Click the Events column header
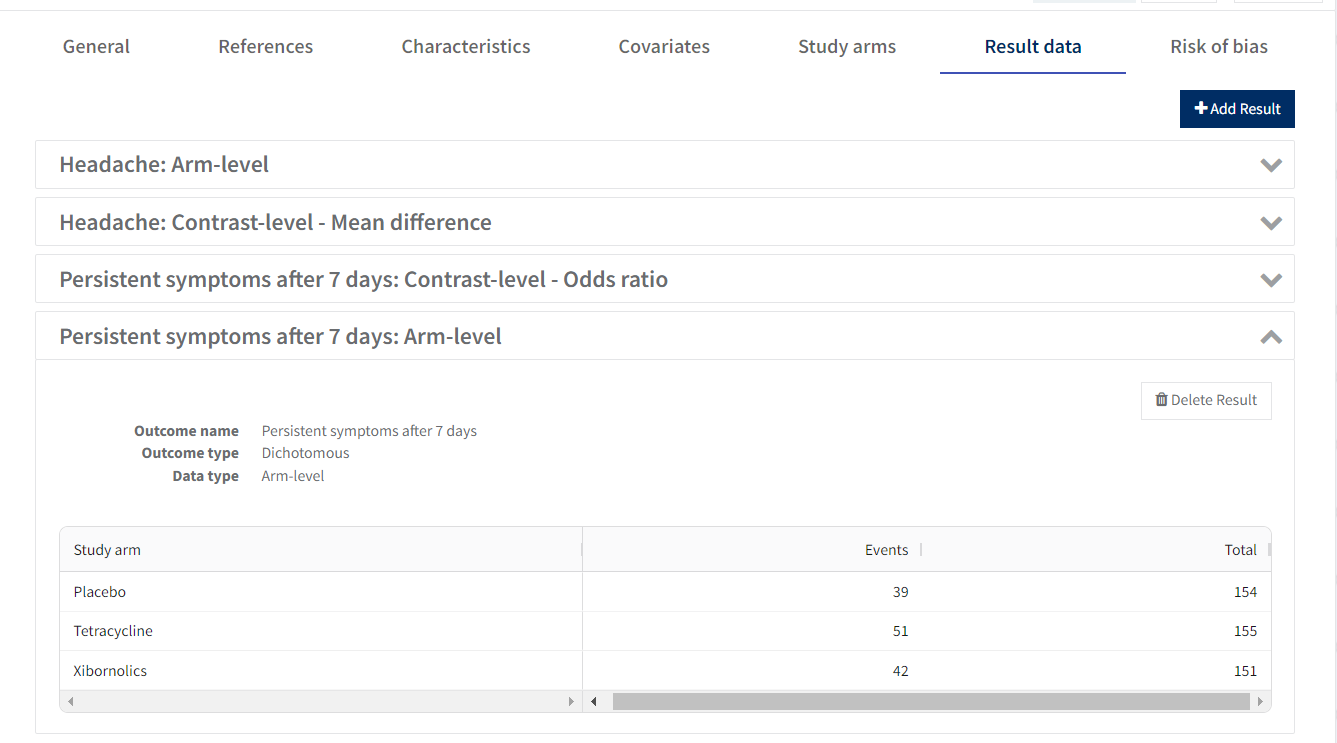This screenshot has height=743, width=1337. tap(886, 550)
